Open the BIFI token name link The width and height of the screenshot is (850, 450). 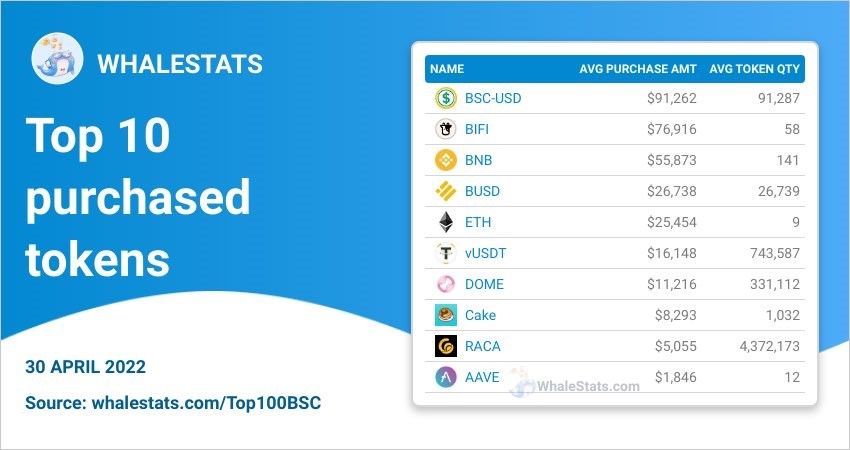[477, 129]
